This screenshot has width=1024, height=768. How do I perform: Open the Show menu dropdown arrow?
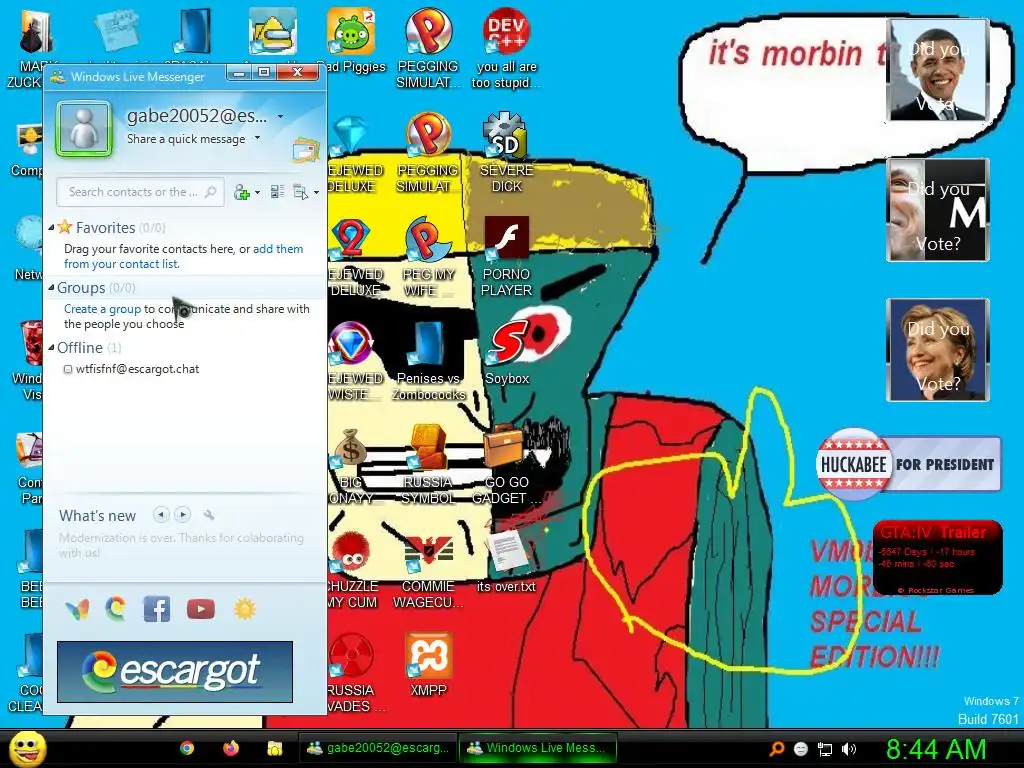[316, 192]
